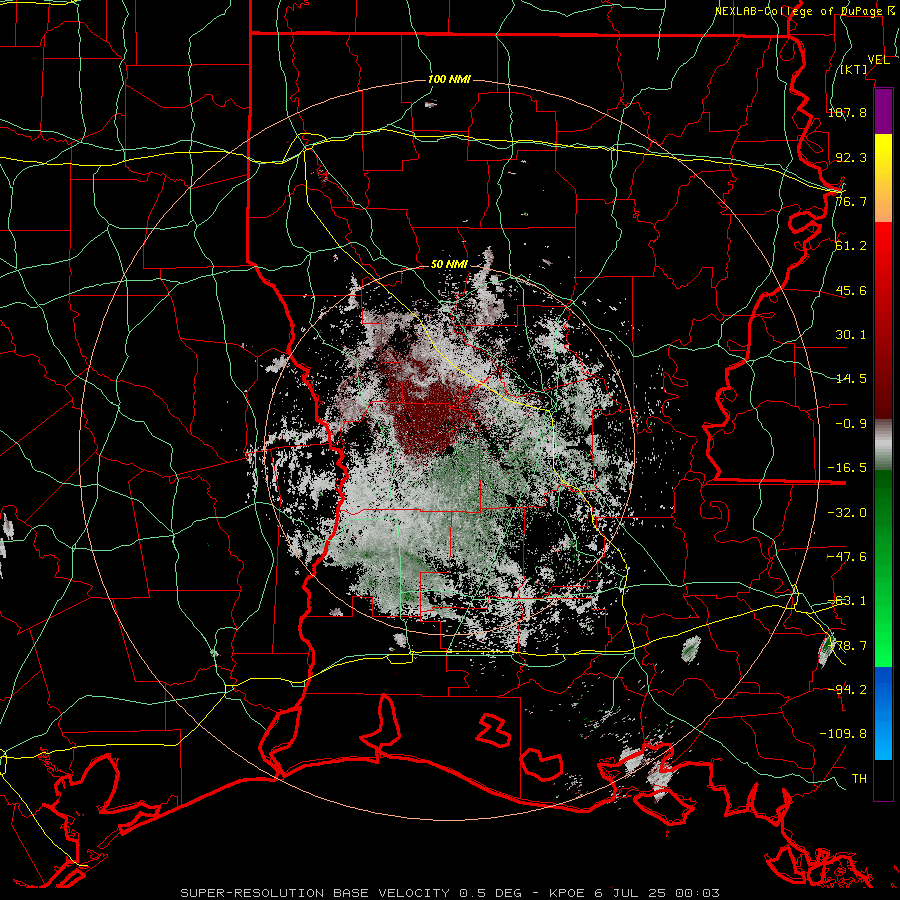Click the -94.2 velocity scale value
This screenshot has width=900, height=900.
pos(847,689)
